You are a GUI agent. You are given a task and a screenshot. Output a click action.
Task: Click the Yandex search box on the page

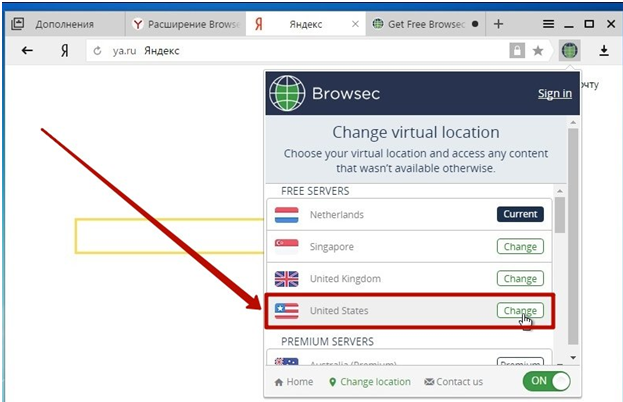170,236
